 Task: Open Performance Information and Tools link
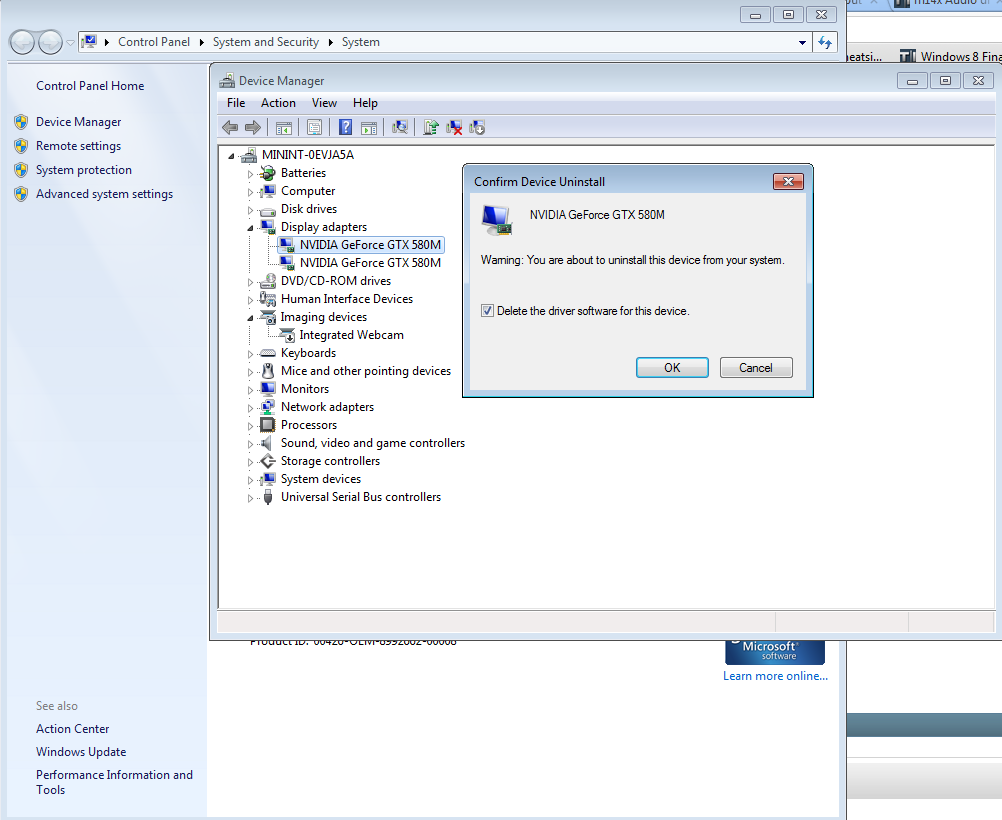click(x=114, y=782)
